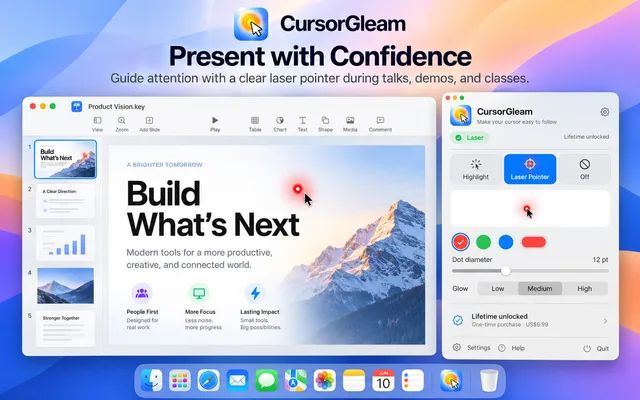Screen dimensions: 640x400
Task: Choose the red laser color swatch
Action: [460, 242]
